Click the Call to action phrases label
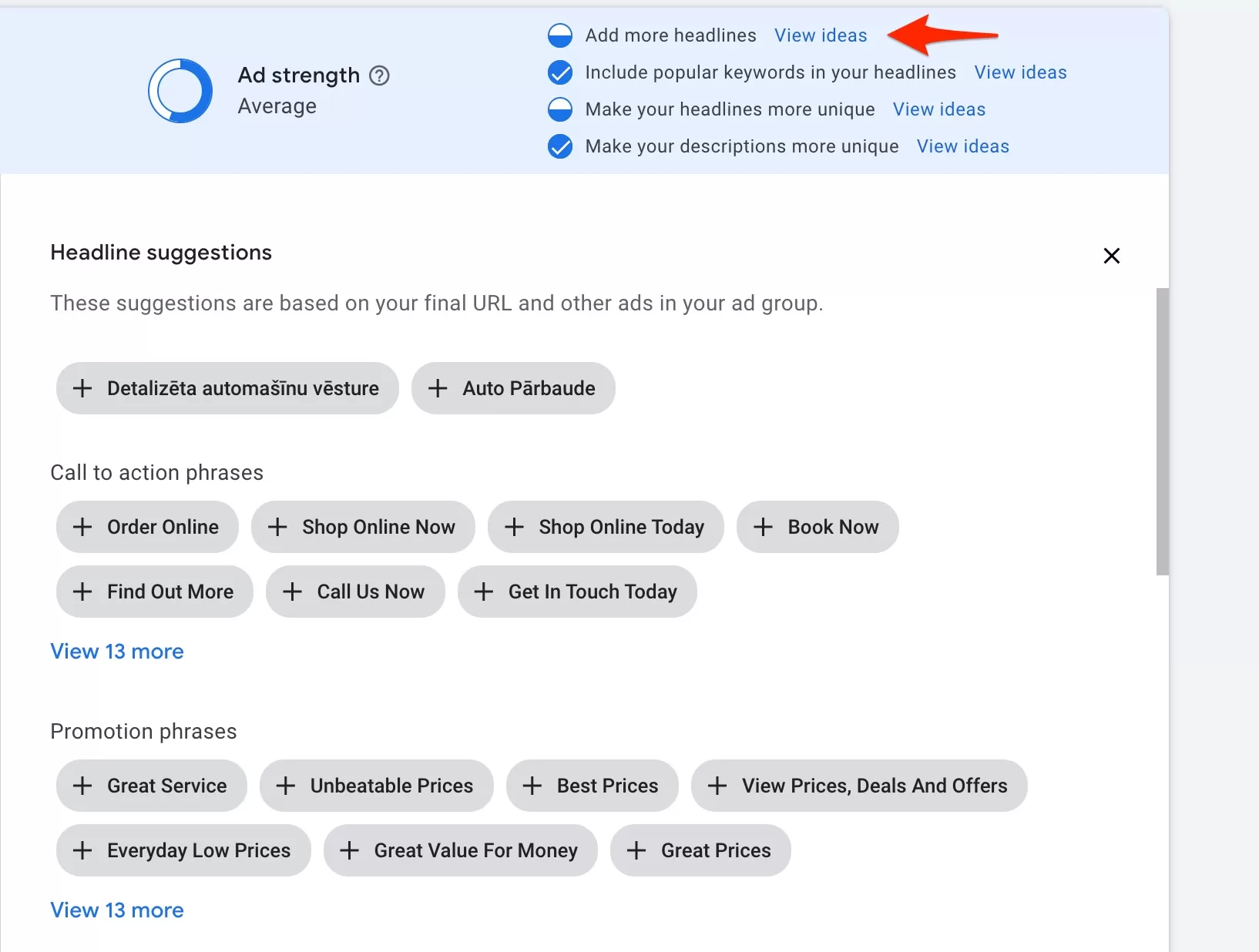Screen dimensions: 1259x952 (x=157, y=473)
